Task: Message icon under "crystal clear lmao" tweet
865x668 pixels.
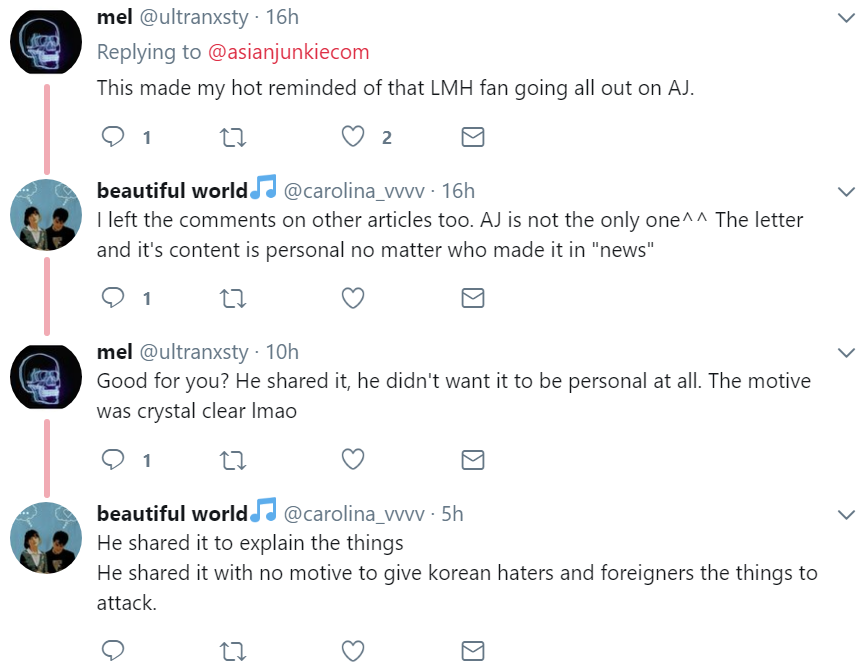Action: pos(472,459)
